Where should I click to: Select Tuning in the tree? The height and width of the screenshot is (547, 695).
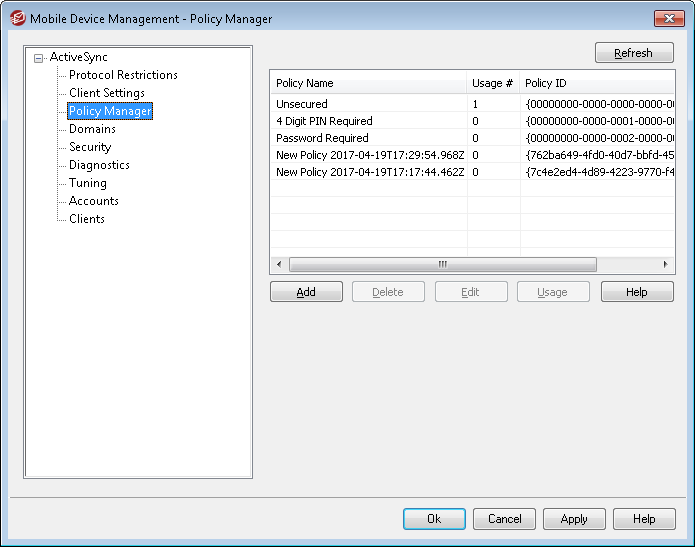88,183
